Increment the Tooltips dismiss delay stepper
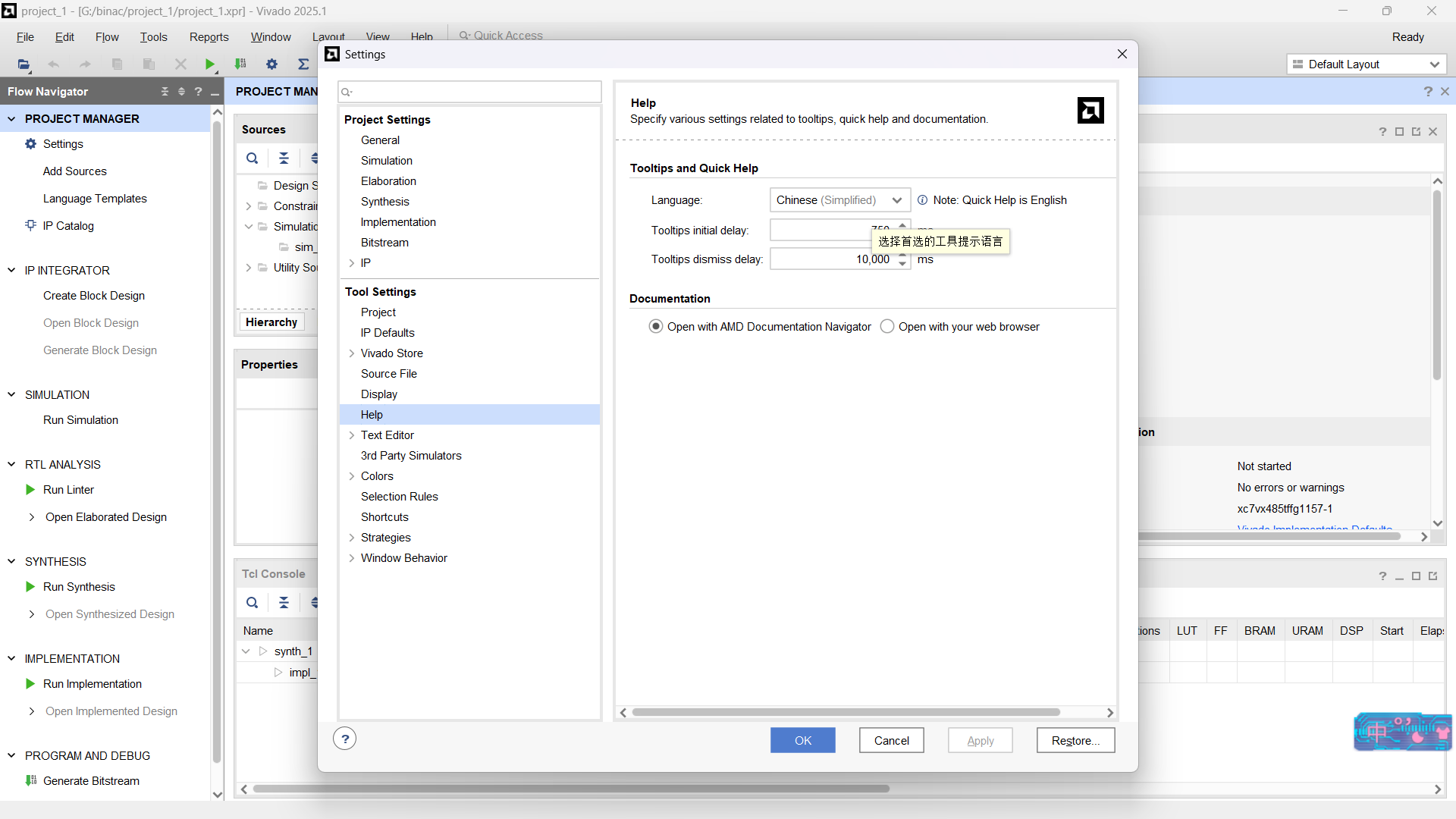Screen dimensions: 1456x819 [x=902, y=255]
